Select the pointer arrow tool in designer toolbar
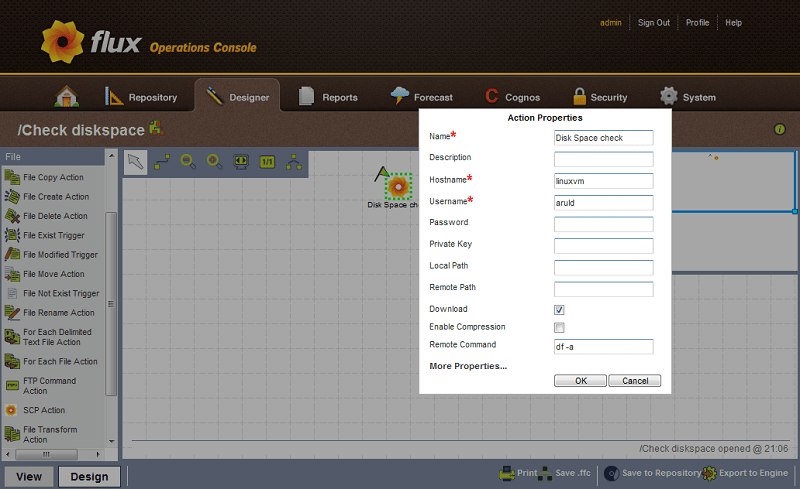 [x=136, y=162]
